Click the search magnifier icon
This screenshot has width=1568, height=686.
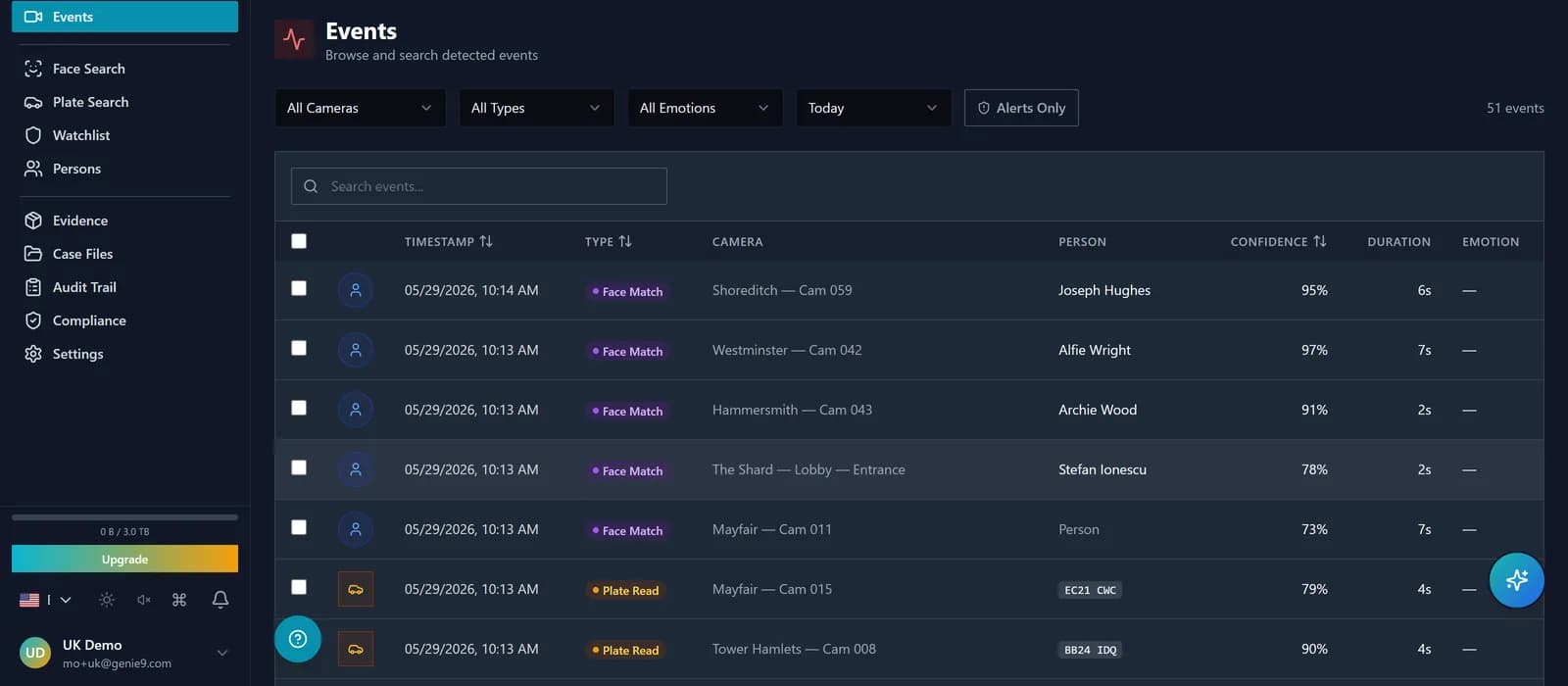coord(311,186)
